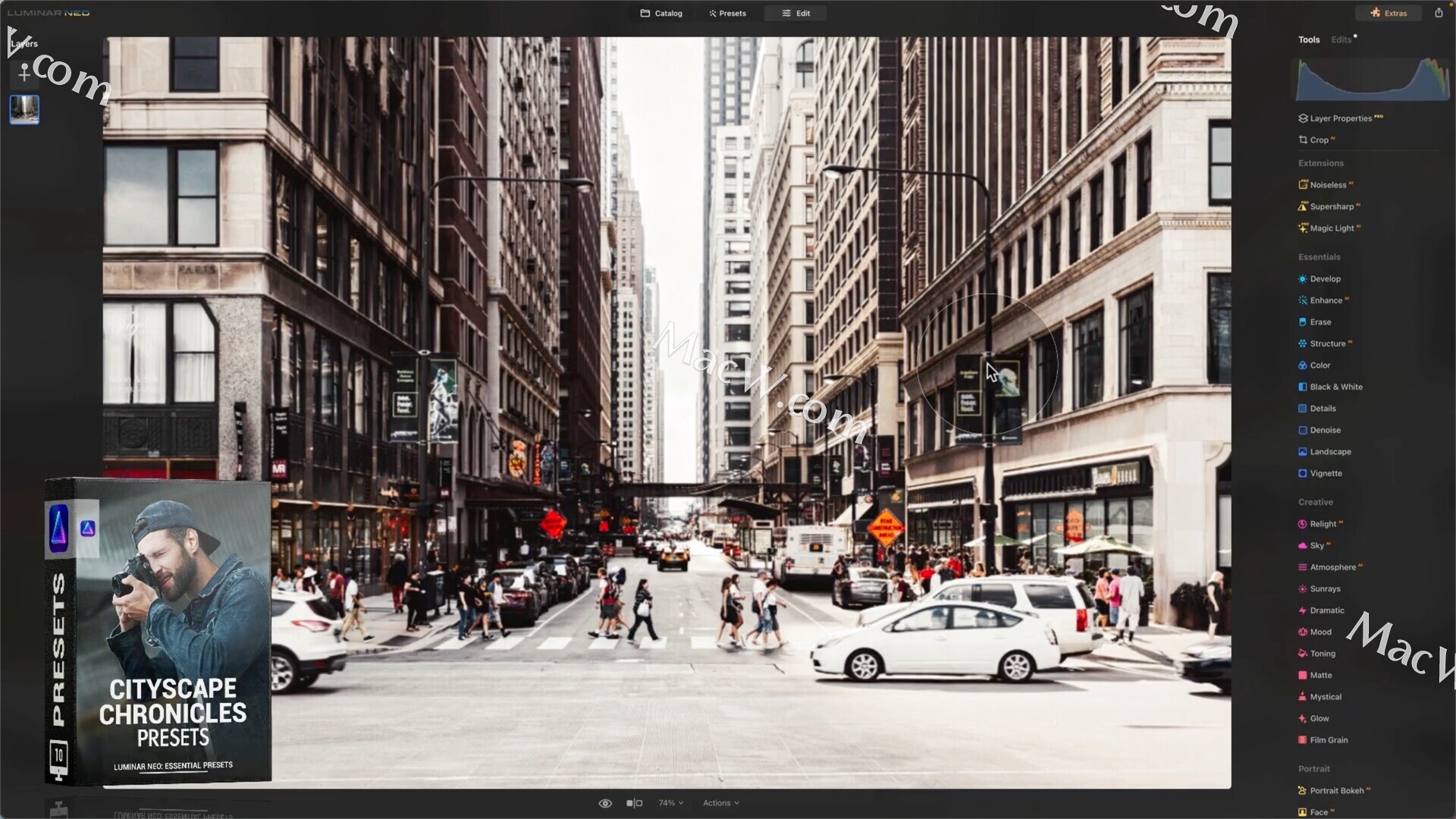Click the Relight creative tool icon
The width and height of the screenshot is (1456, 819).
pyautogui.click(x=1302, y=523)
